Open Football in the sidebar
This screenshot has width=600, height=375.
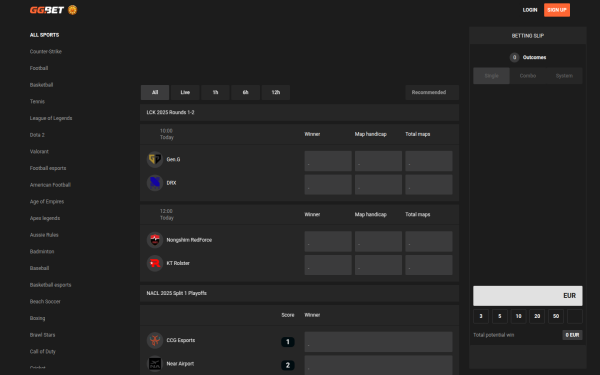[39, 68]
